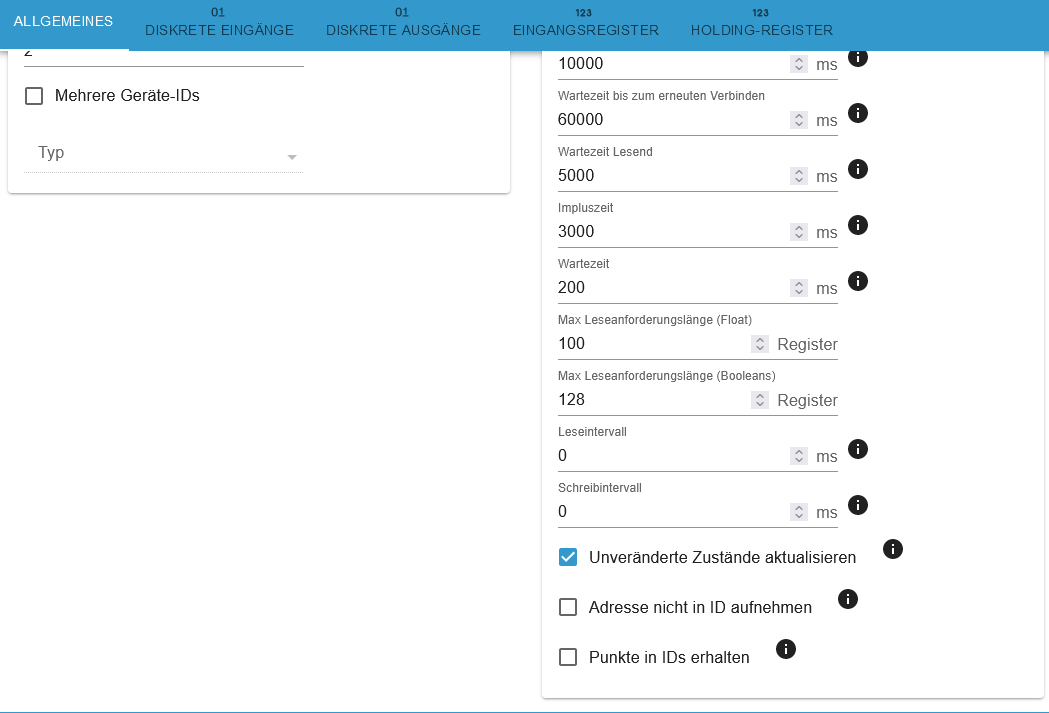
Task: Click spinner arrows of Max Leseanforderungslänge (Booleans)
Action: coord(759,400)
